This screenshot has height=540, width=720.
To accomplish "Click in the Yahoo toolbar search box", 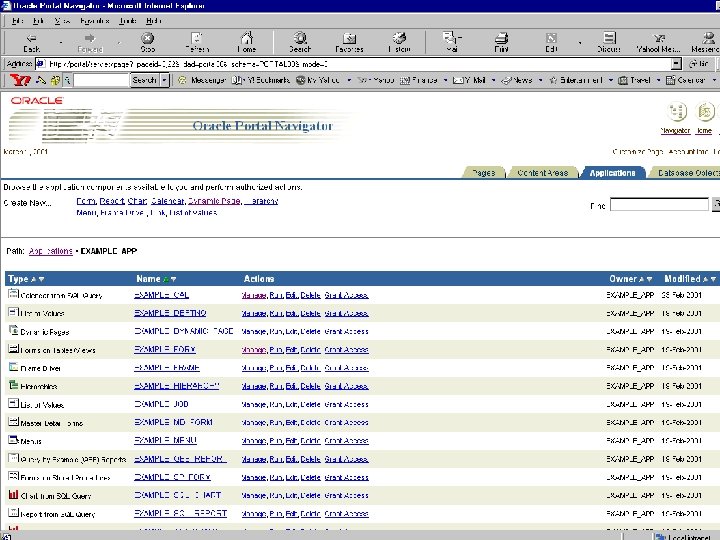I will (x=101, y=80).
